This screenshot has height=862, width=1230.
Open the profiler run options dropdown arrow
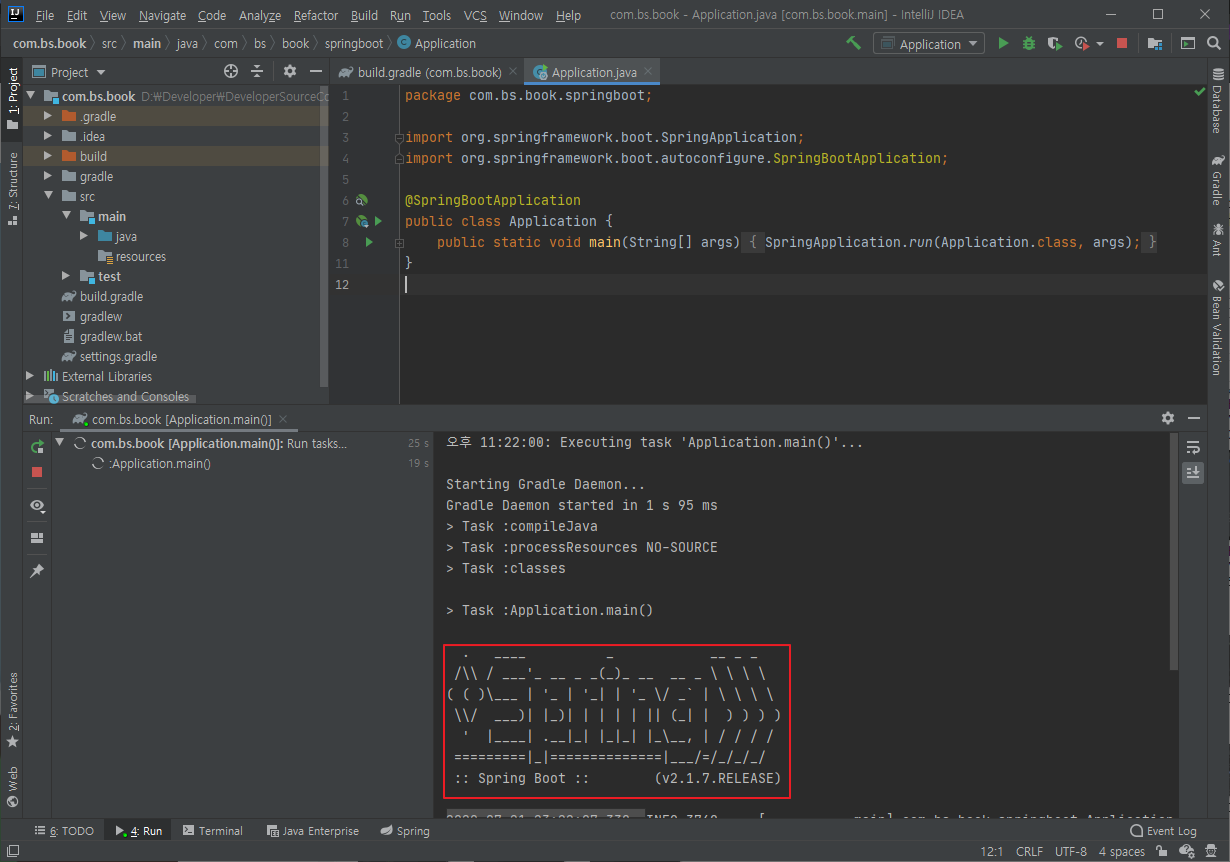[1100, 44]
